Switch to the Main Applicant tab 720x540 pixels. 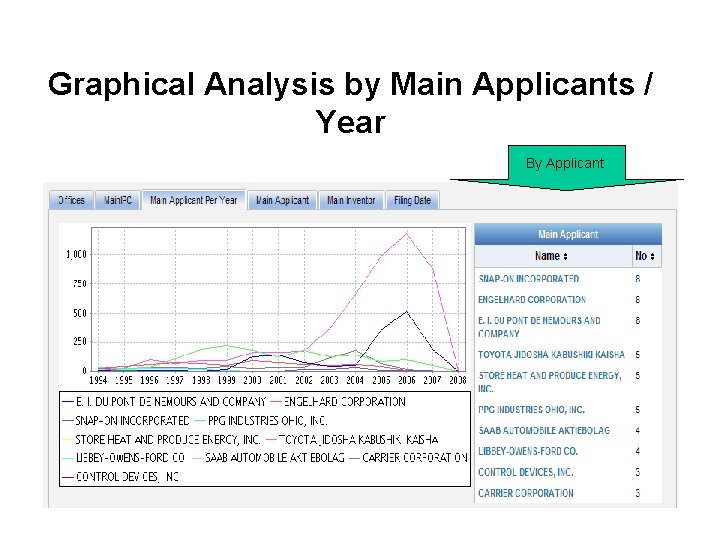coord(282,200)
